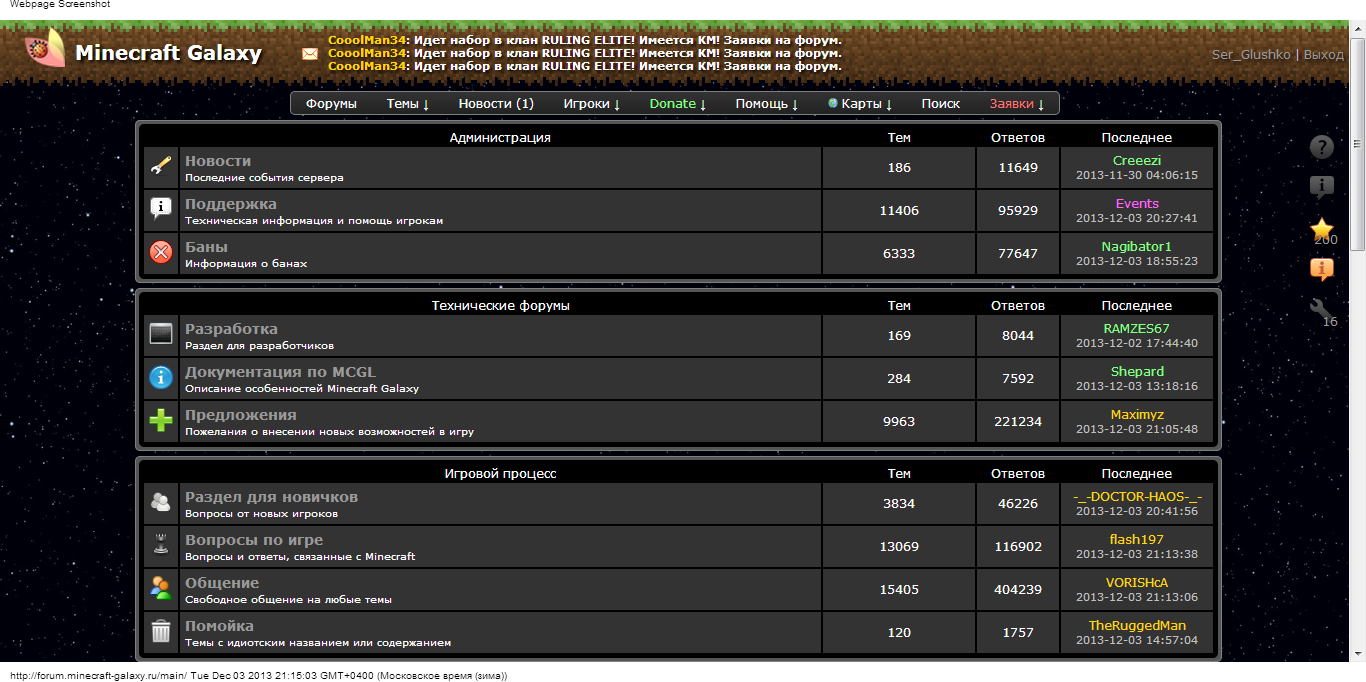Image resolution: width=1366 pixels, height=682 pixels.
Task: Open the Ser_Glushko profile link
Action: coord(1251,55)
